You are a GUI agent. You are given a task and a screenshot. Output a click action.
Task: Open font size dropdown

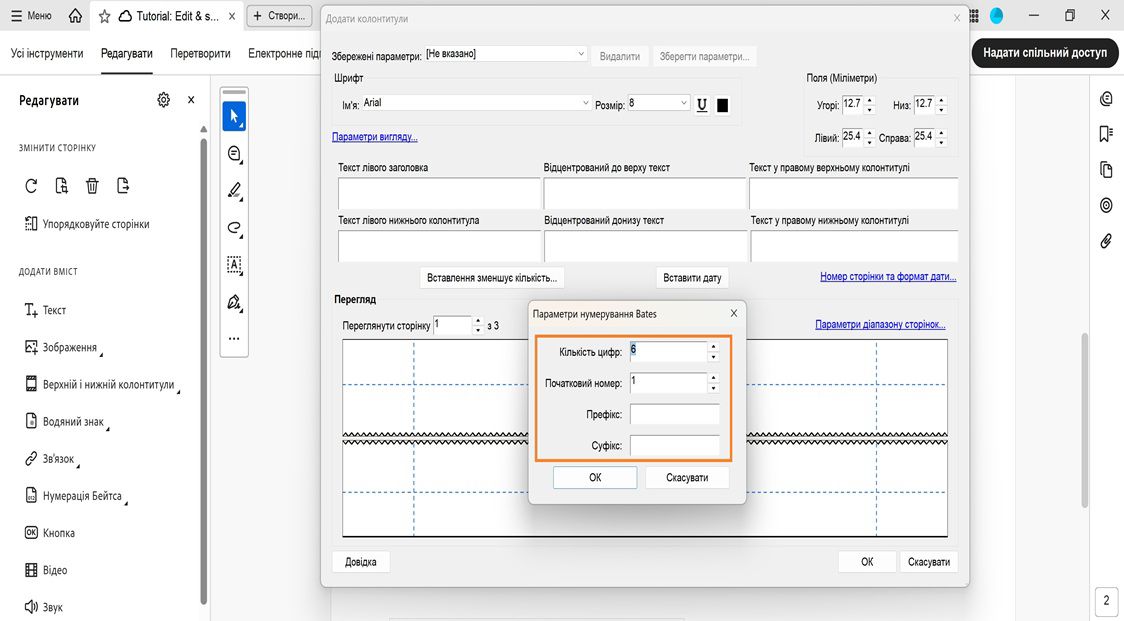point(659,103)
